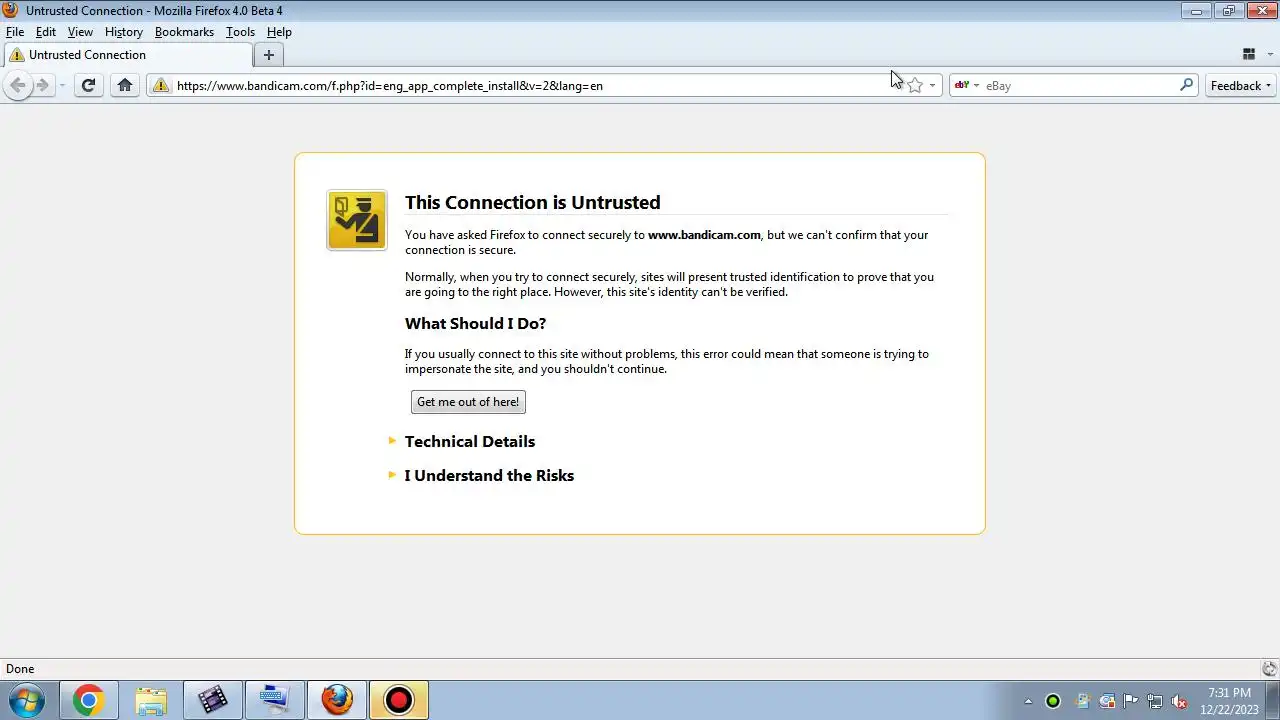Viewport: 1280px width, 720px height.
Task: Open the search engine selector dropdown
Action: point(976,86)
